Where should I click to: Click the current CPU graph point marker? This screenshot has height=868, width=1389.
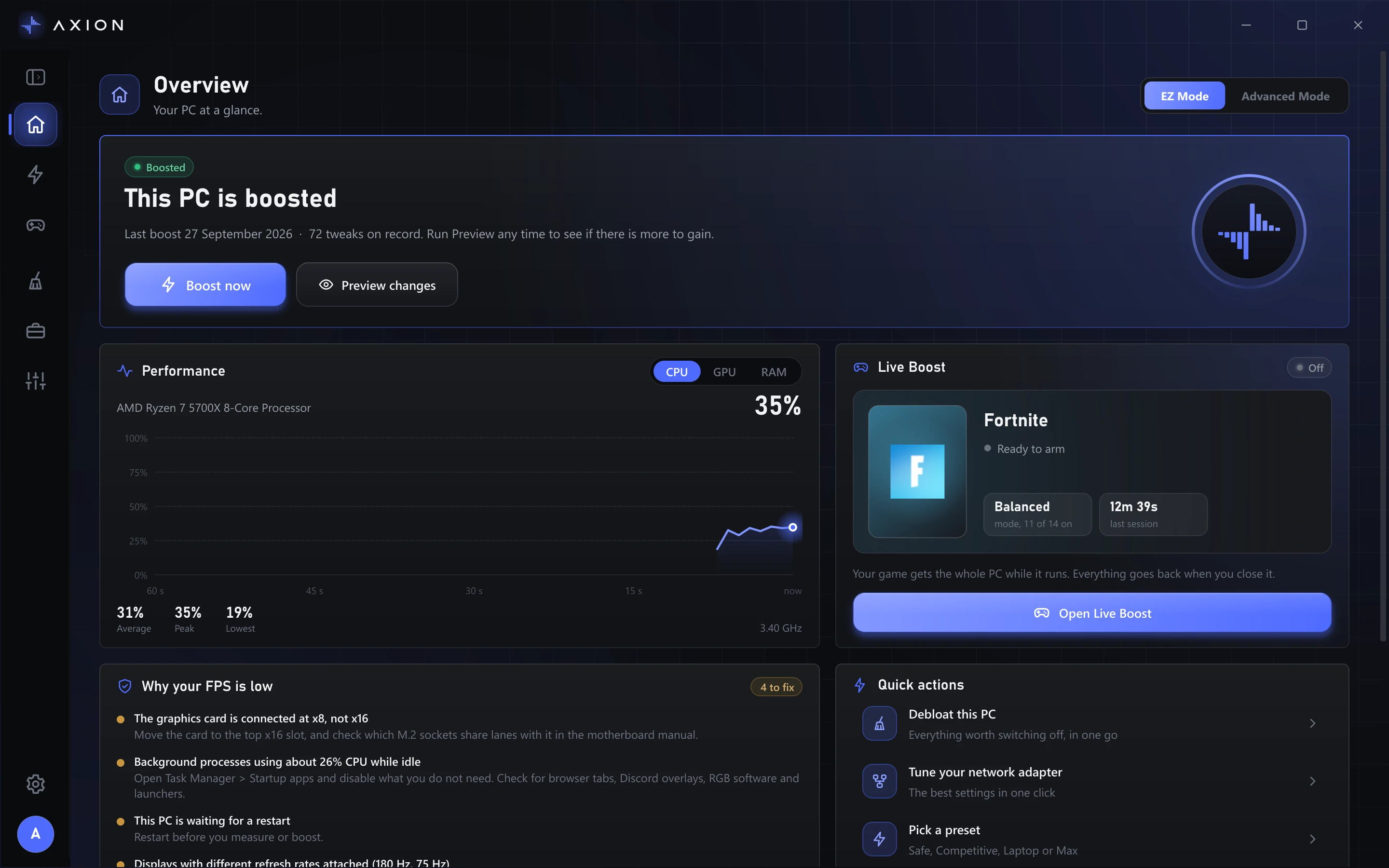tap(793, 527)
